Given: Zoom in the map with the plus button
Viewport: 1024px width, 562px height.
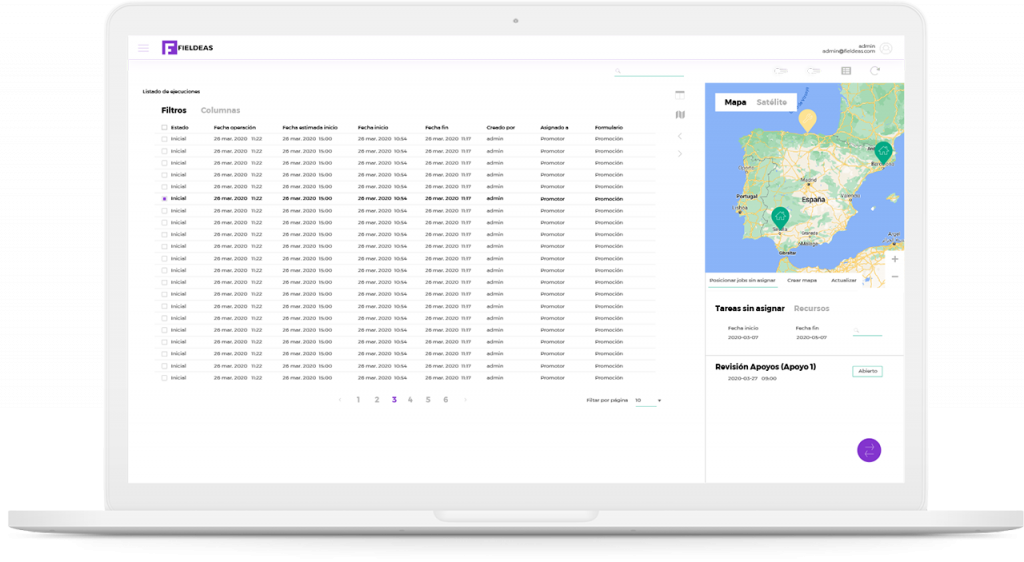Looking at the screenshot, I should click(894, 258).
